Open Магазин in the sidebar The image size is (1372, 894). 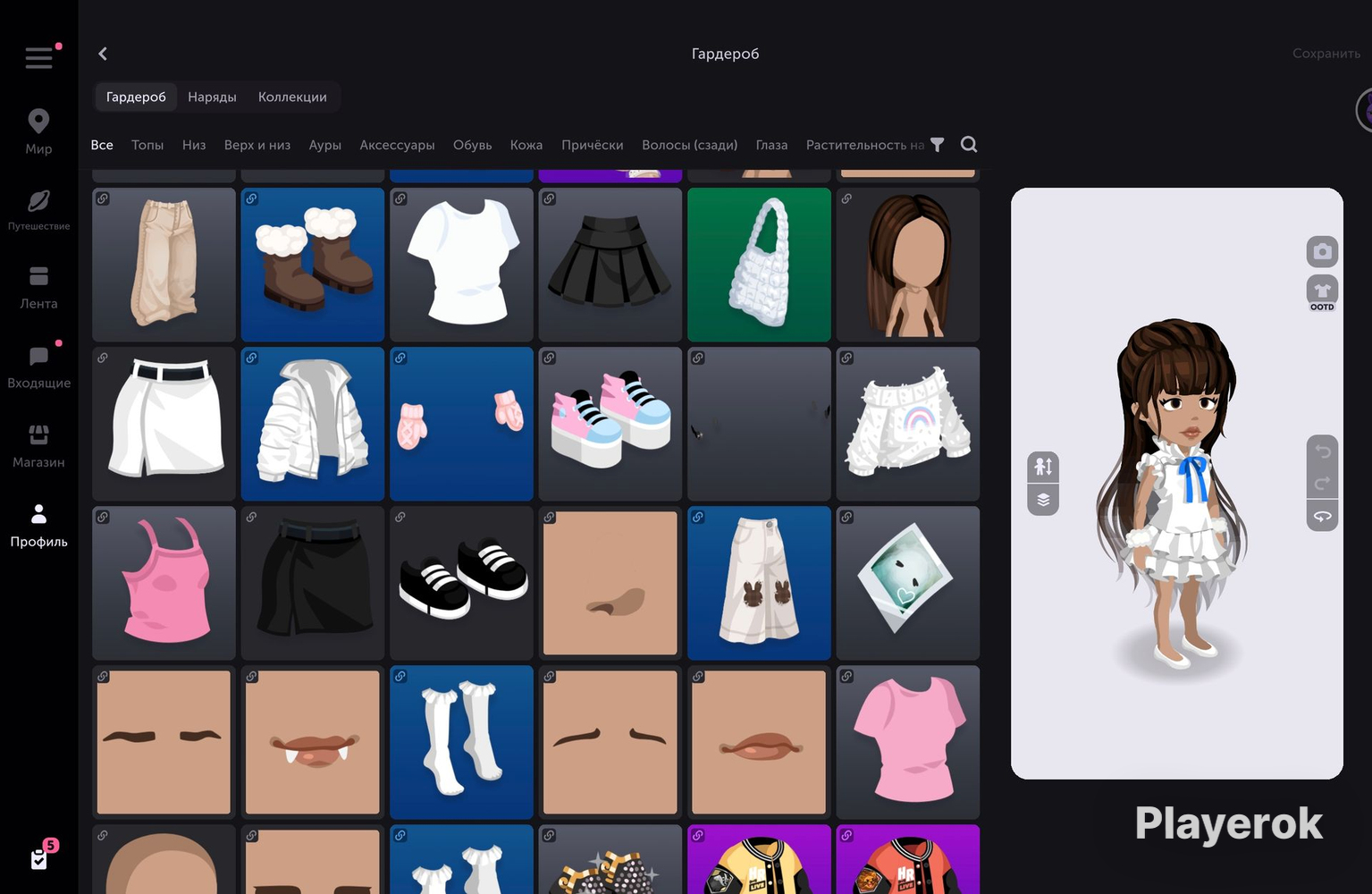pyautogui.click(x=38, y=446)
